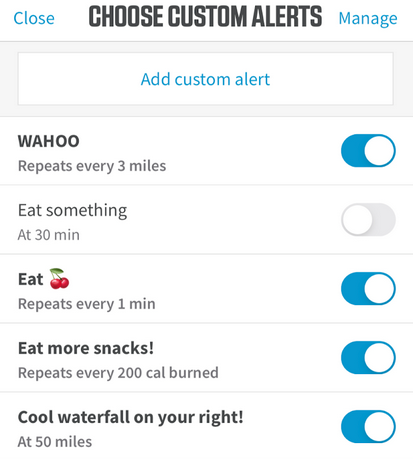413x460 pixels.
Task: Select the Eat something alert title
Action: (x=72, y=211)
